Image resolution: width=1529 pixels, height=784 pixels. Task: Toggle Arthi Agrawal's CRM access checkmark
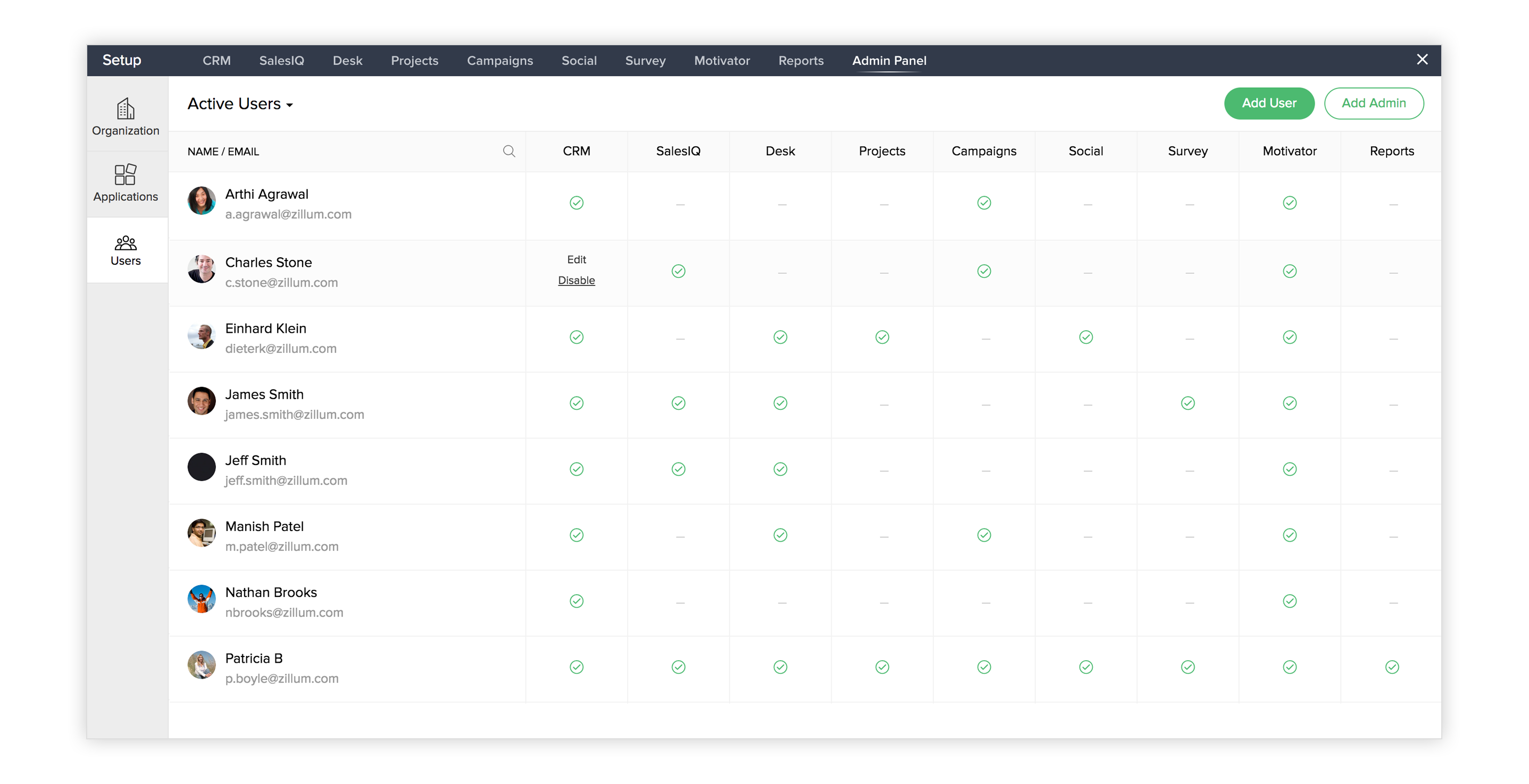click(576, 203)
